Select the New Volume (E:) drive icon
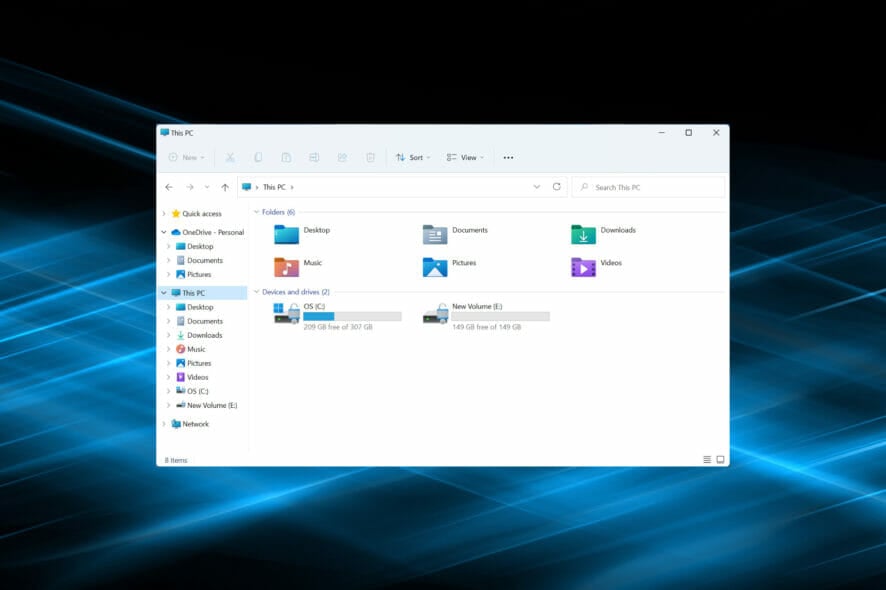Viewport: 886px width, 590px height. tap(435, 313)
